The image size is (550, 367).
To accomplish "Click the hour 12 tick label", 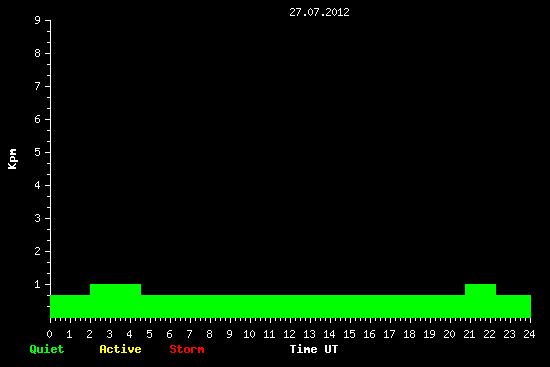I will [289, 334].
